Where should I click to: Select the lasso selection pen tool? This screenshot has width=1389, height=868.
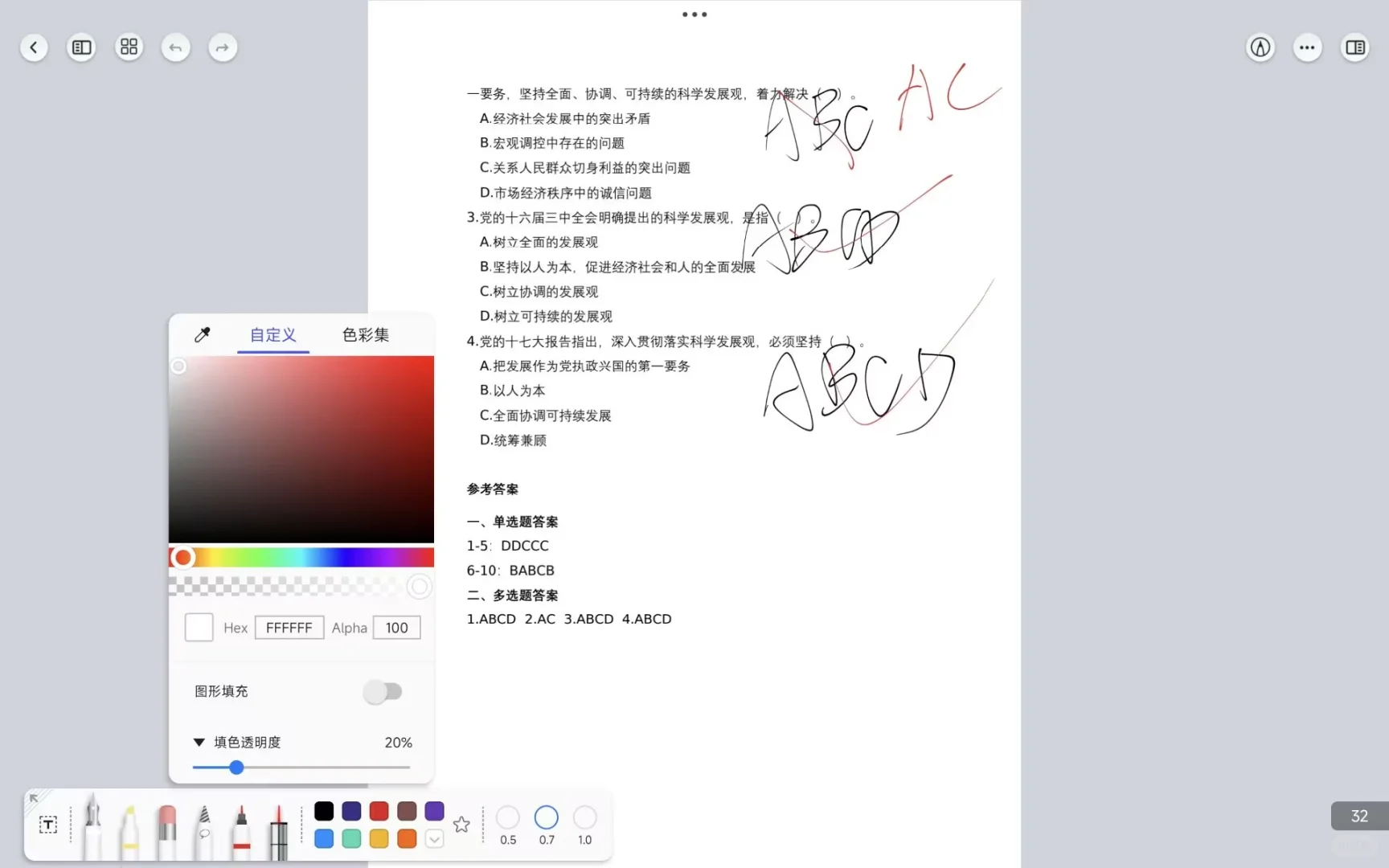tap(204, 828)
